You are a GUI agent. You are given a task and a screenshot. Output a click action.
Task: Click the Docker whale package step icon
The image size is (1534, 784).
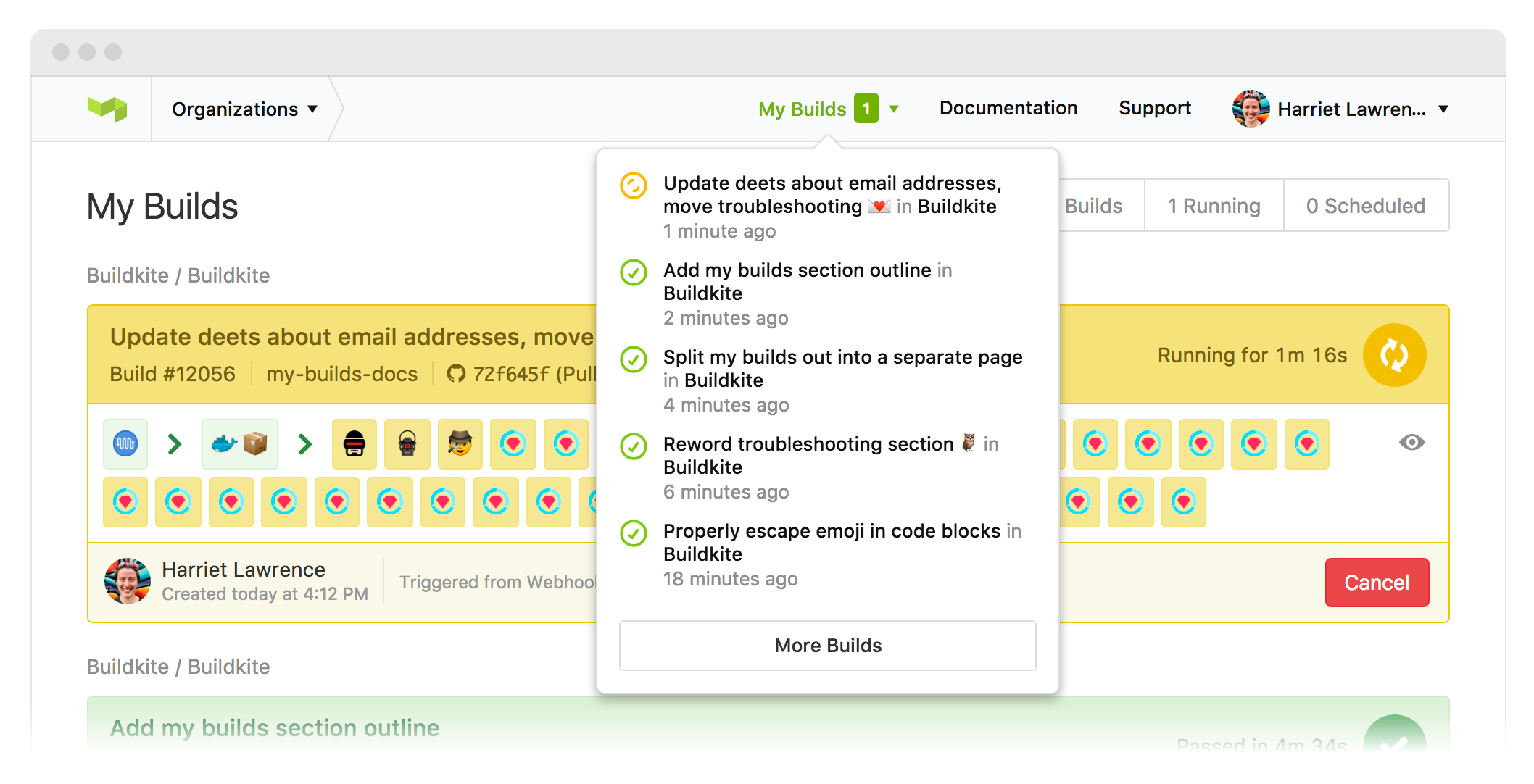(x=239, y=443)
